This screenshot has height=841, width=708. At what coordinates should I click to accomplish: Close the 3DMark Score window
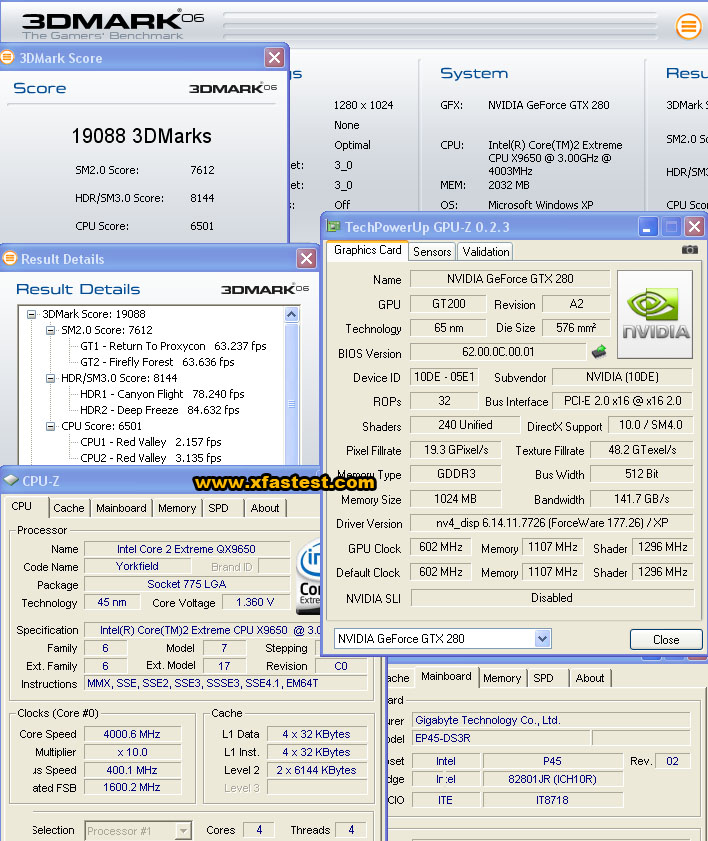pos(274,58)
